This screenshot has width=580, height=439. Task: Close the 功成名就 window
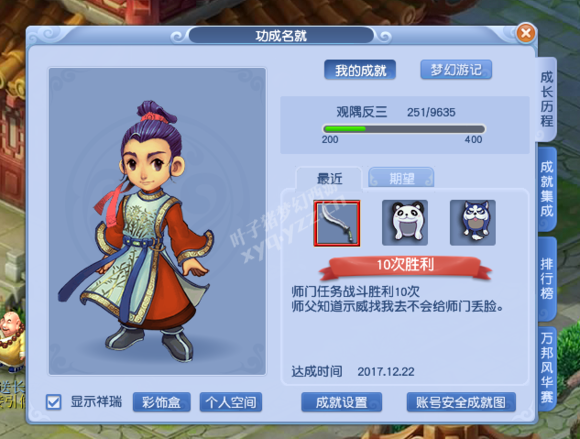coord(525,33)
